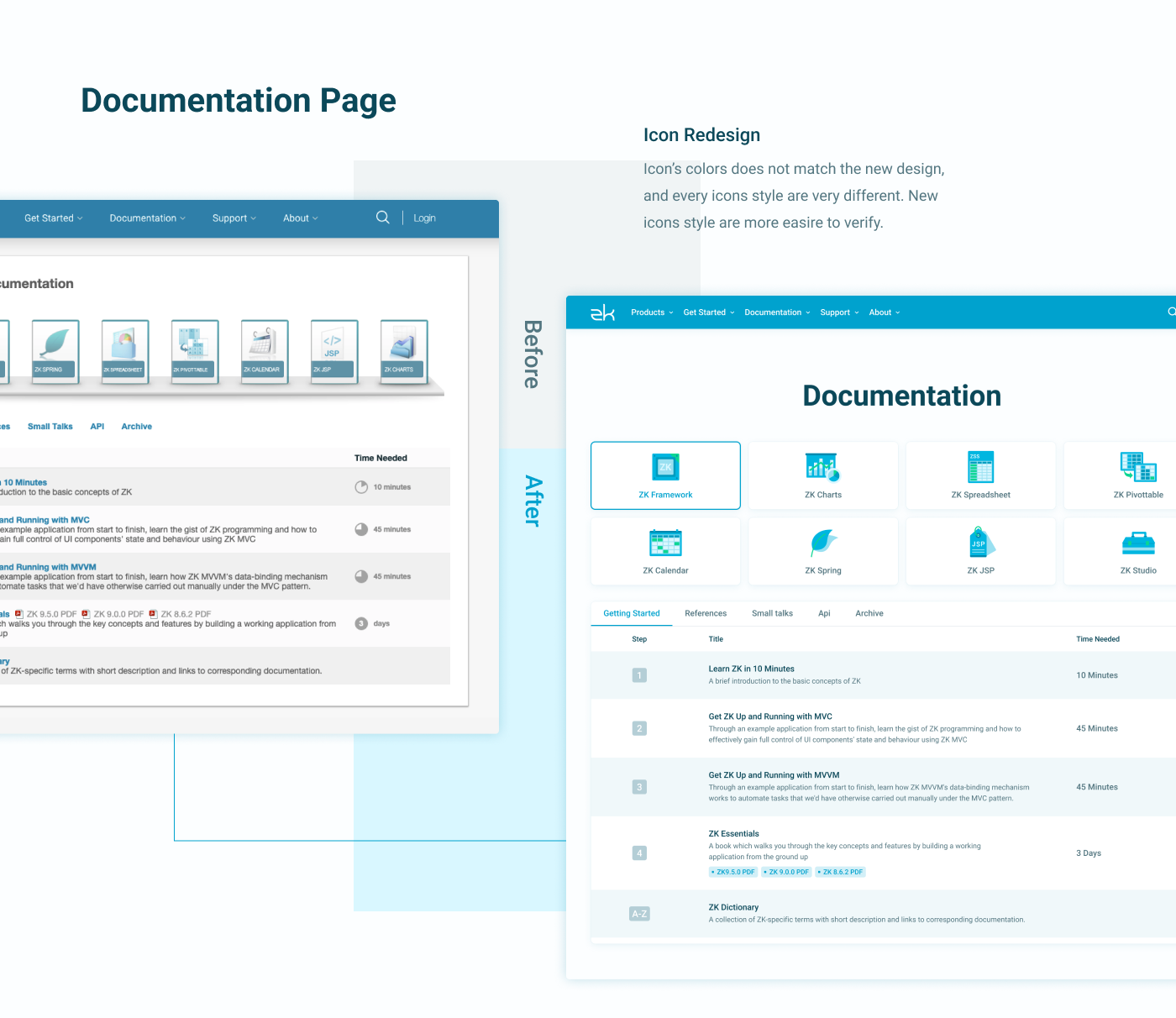
Task: Expand the Products dropdown menu
Action: point(652,312)
